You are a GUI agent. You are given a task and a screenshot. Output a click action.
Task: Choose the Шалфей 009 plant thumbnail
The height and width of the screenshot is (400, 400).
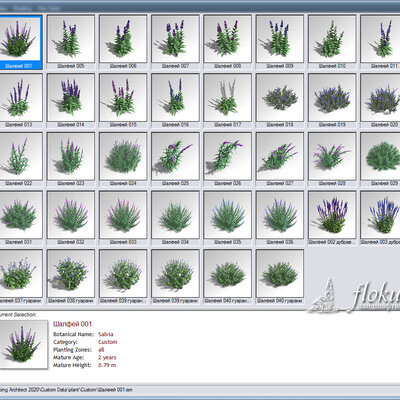pos(280,39)
